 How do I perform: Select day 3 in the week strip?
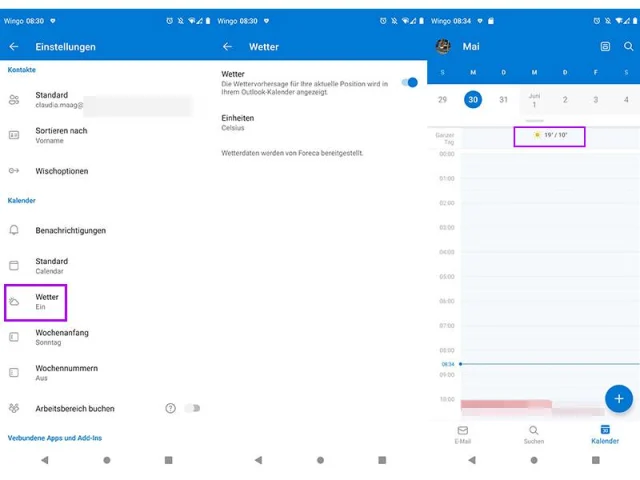(596, 100)
